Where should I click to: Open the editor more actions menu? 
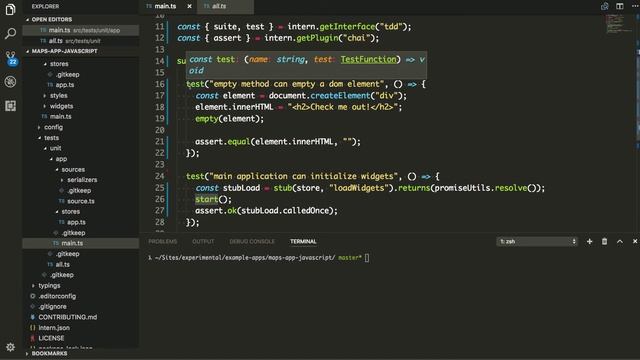tap(634, 6)
